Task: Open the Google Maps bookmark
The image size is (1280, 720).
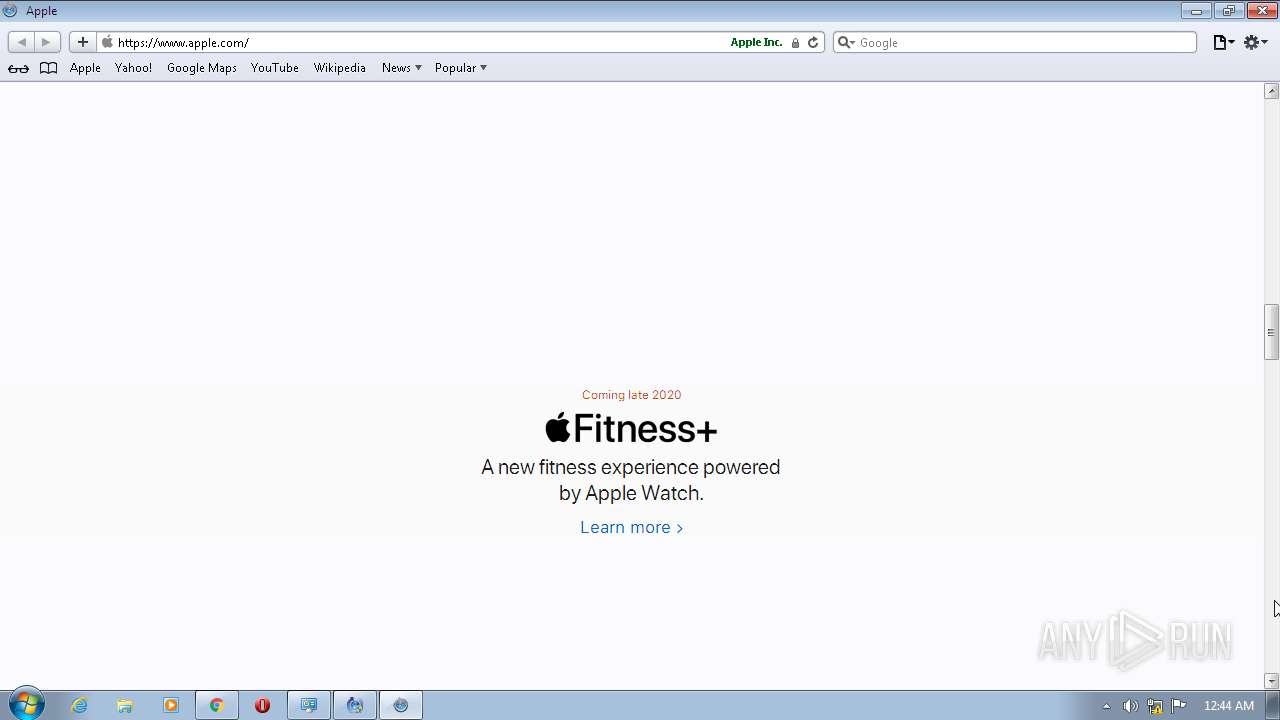Action: (x=202, y=68)
